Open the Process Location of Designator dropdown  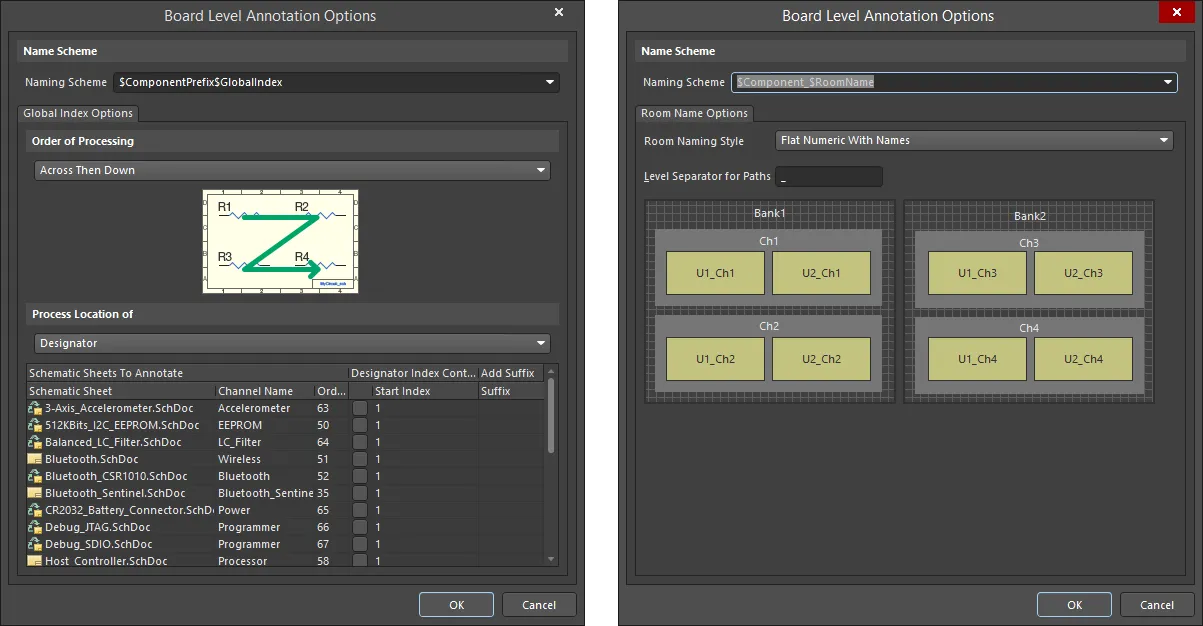(x=292, y=343)
